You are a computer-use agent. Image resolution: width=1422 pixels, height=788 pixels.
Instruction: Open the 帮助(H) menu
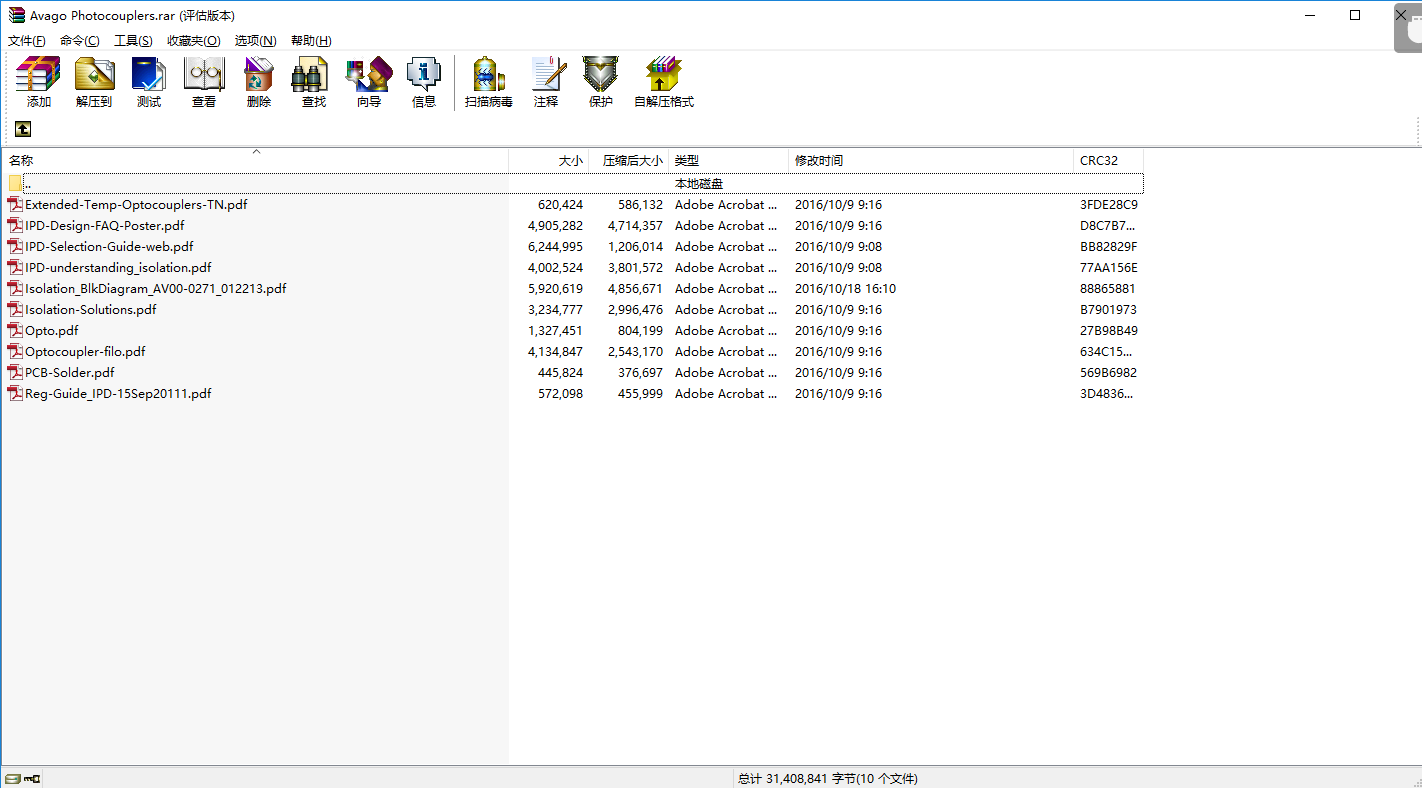[x=311, y=41]
